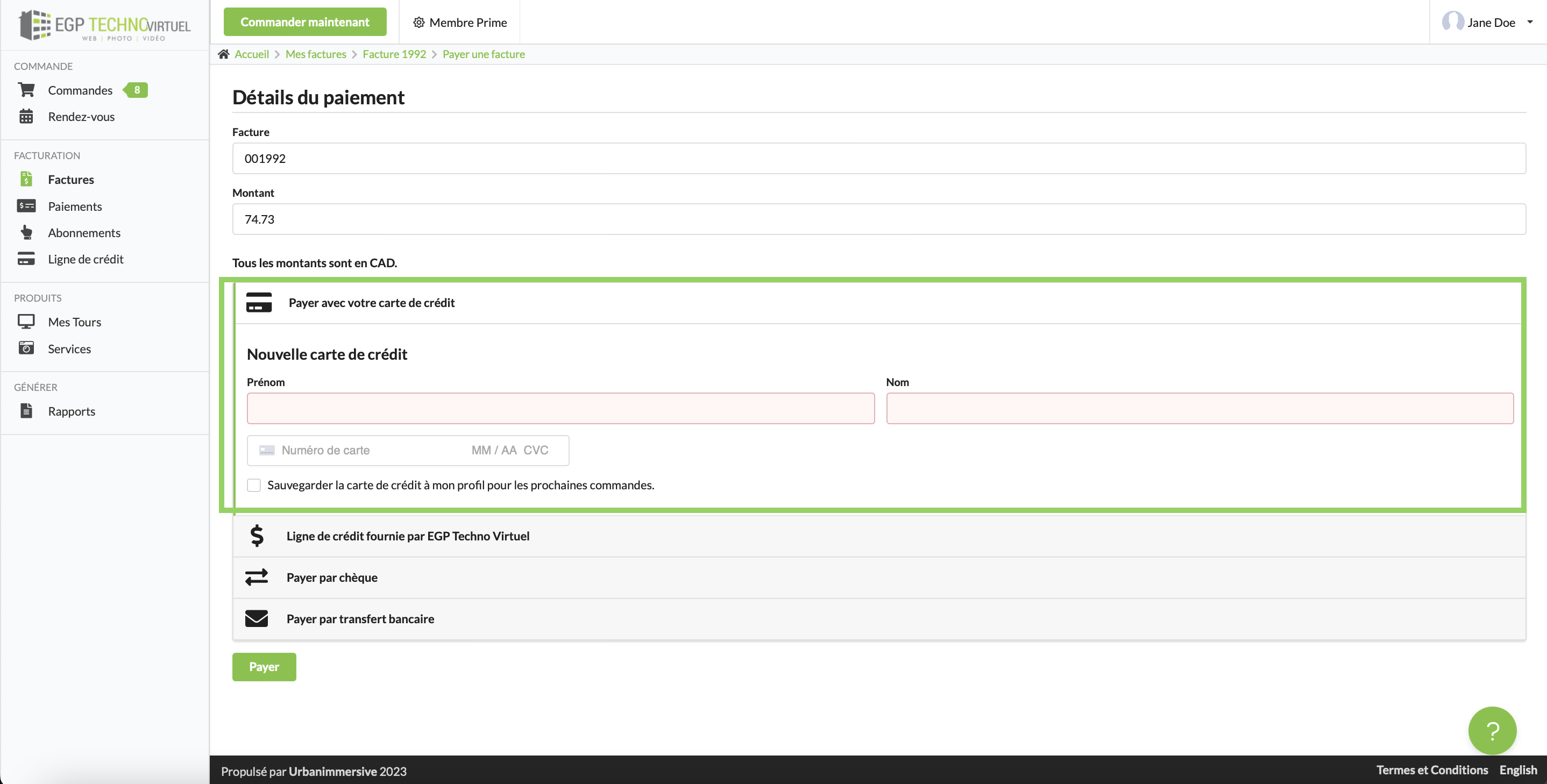Click the Prénom input field
1547x784 pixels.
pyautogui.click(x=560, y=409)
